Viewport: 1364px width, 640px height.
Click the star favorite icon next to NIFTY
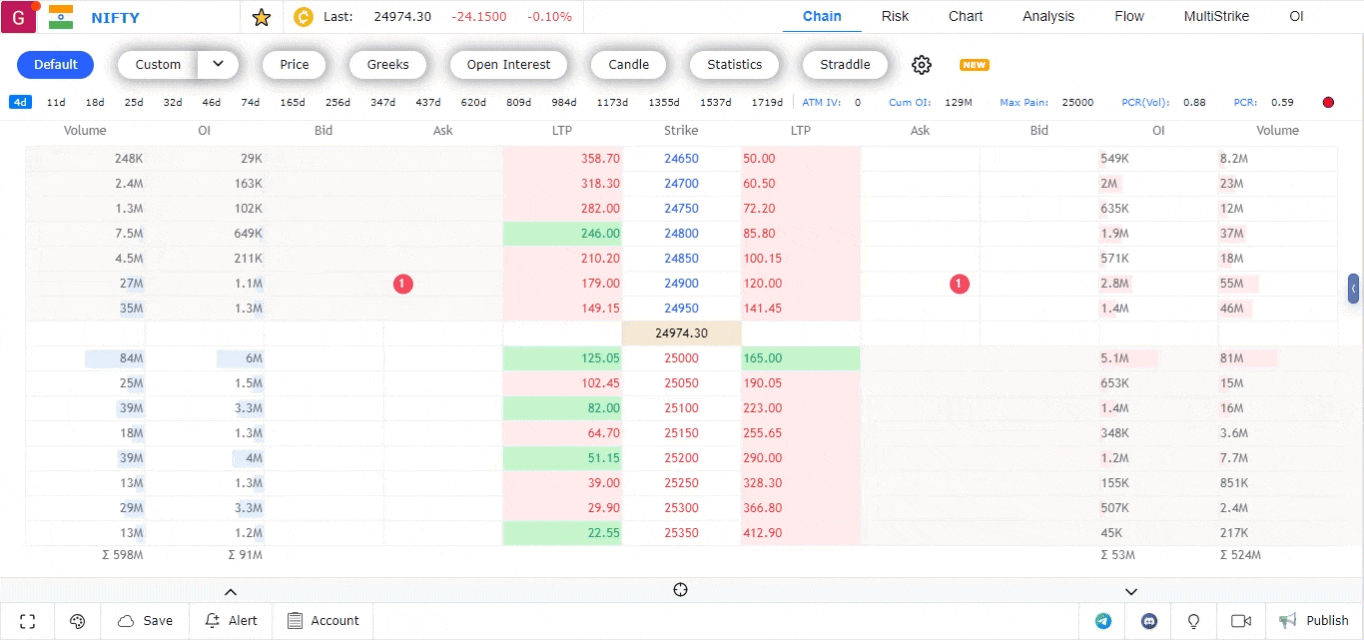(x=261, y=17)
